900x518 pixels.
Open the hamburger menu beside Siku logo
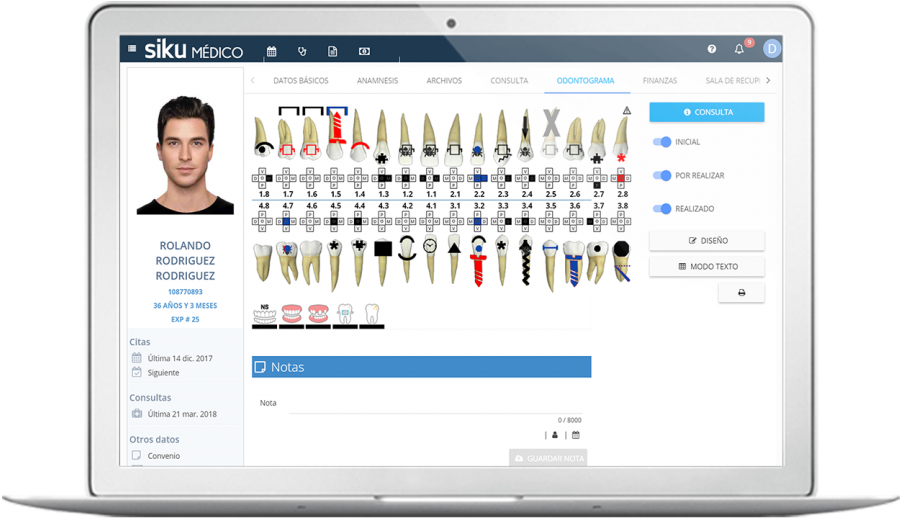tap(132, 49)
